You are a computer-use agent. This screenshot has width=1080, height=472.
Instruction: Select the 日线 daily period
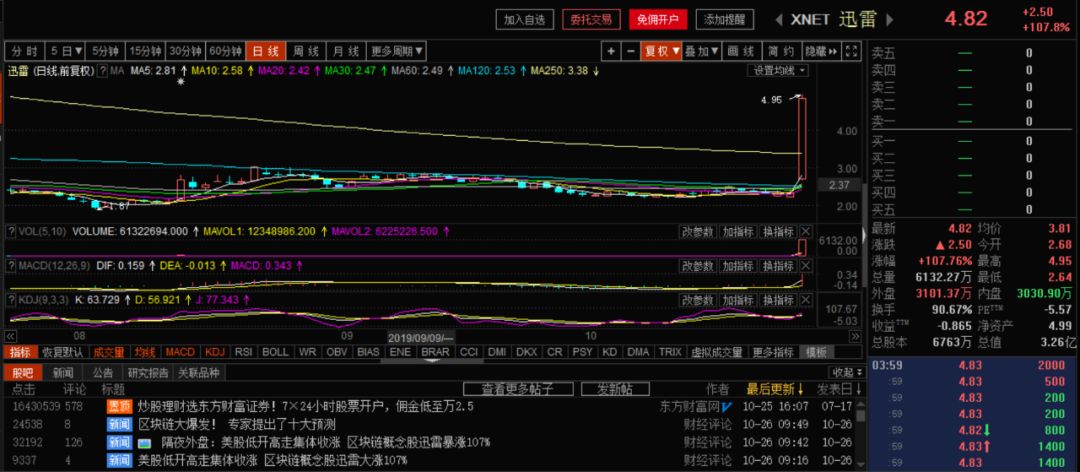(x=266, y=51)
